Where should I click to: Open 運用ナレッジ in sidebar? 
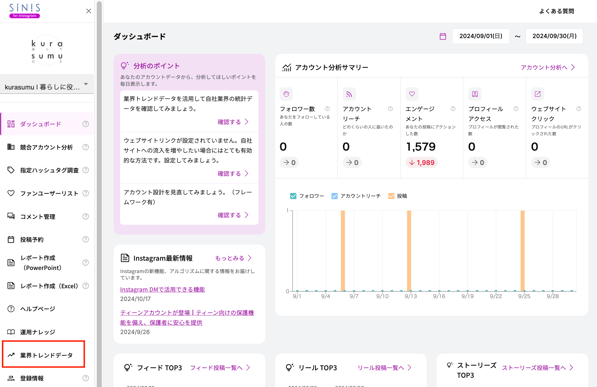[x=46, y=332]
